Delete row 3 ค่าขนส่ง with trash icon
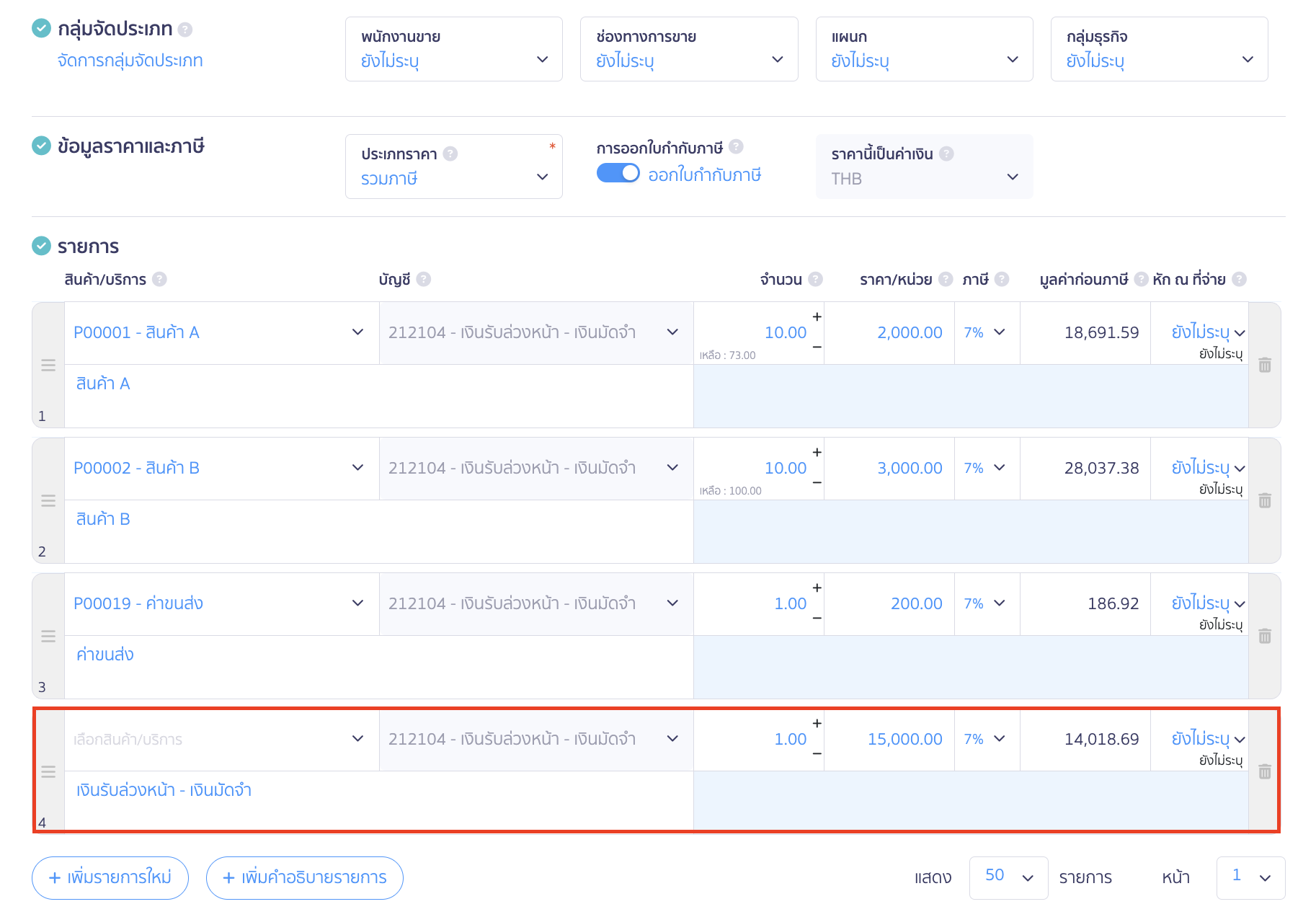Screen dimensions: 1316x917 point(1265,637)
